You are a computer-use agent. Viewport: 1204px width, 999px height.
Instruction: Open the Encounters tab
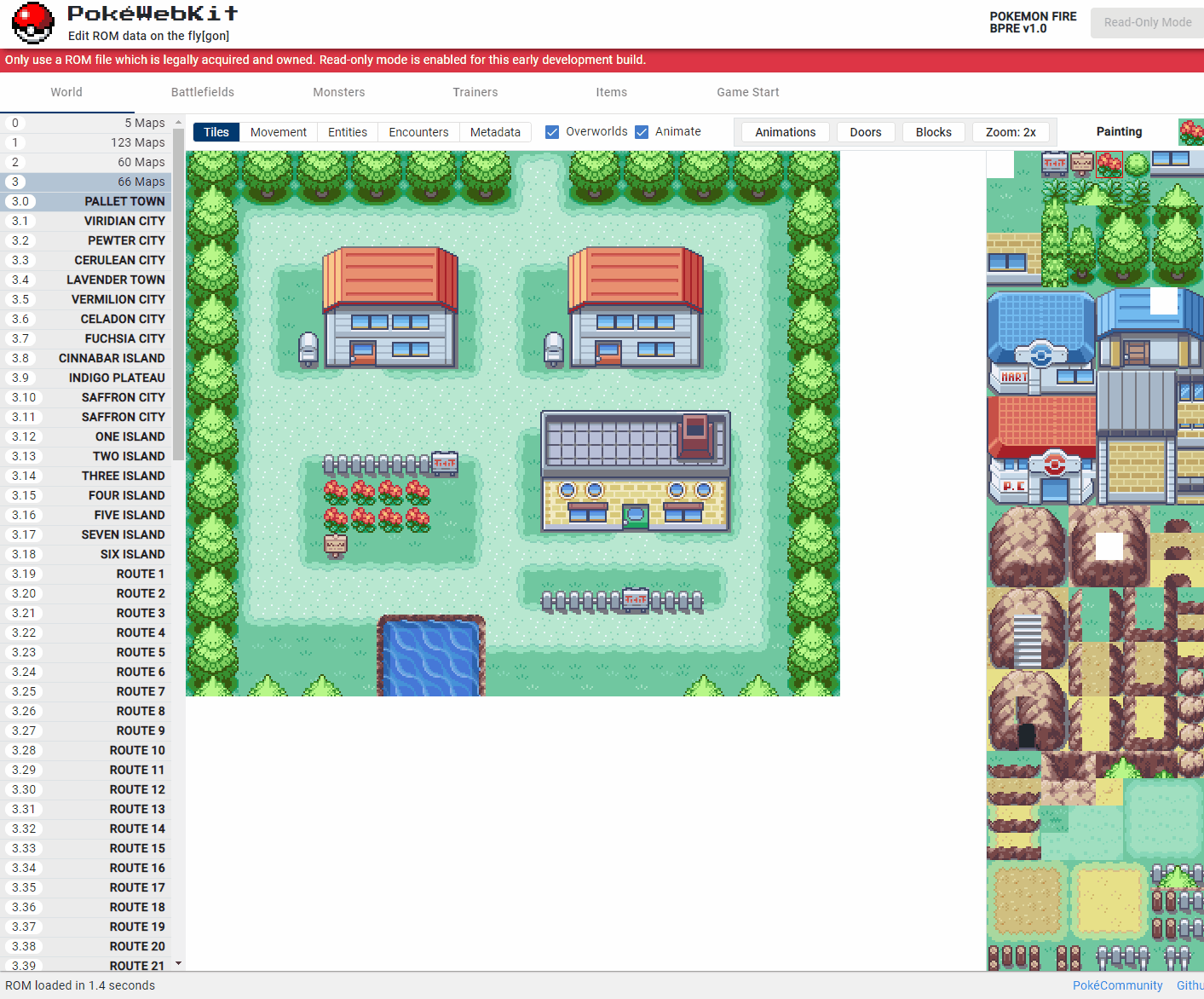tap(418, 132)
